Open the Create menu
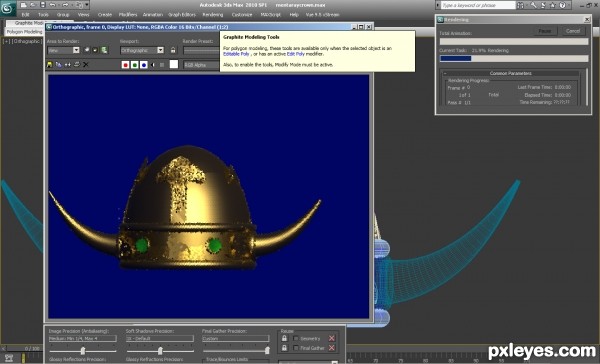The image size is (600, 364). [104, 15]
